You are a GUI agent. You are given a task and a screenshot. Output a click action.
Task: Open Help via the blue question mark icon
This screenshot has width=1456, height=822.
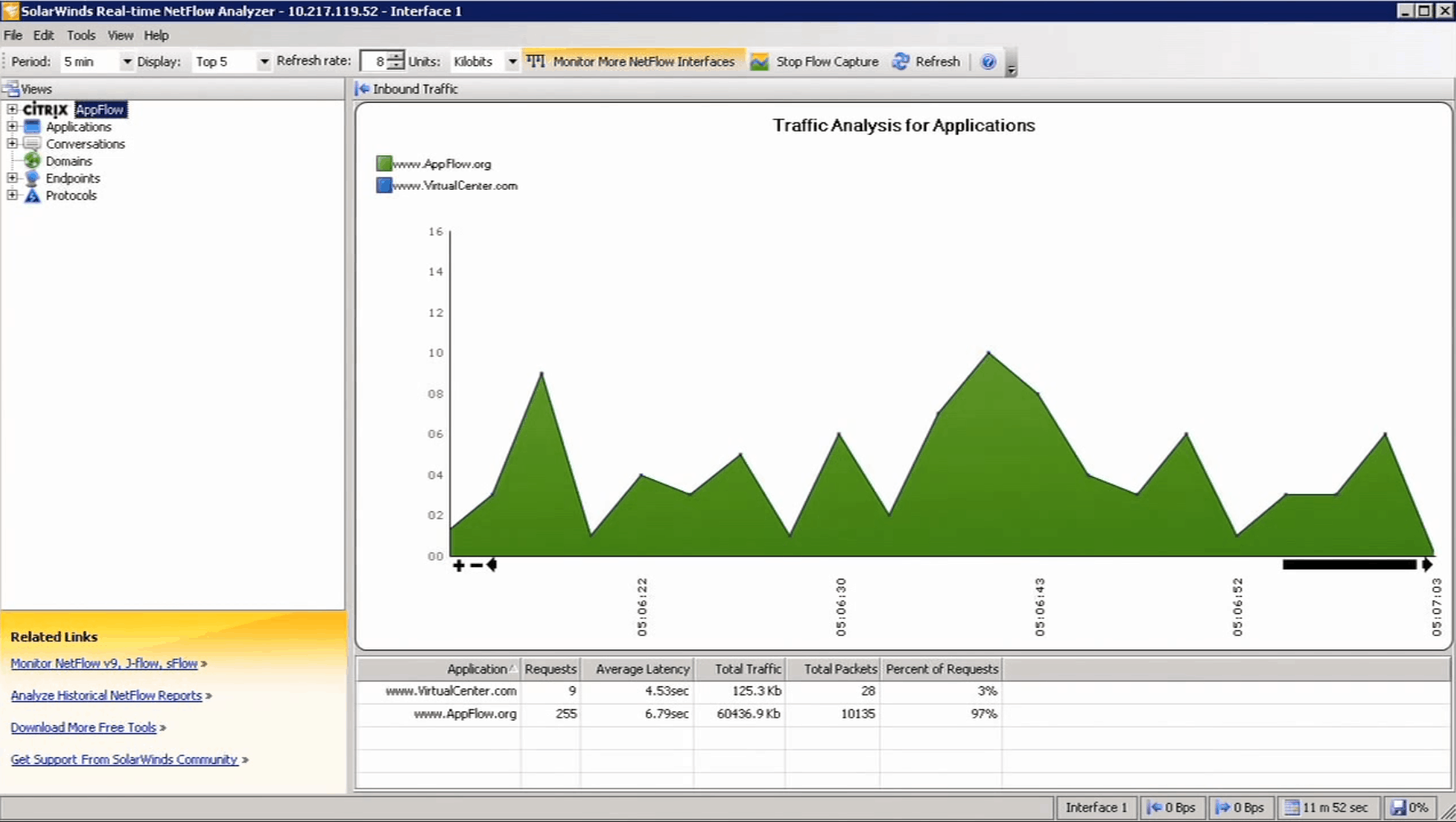988,61
